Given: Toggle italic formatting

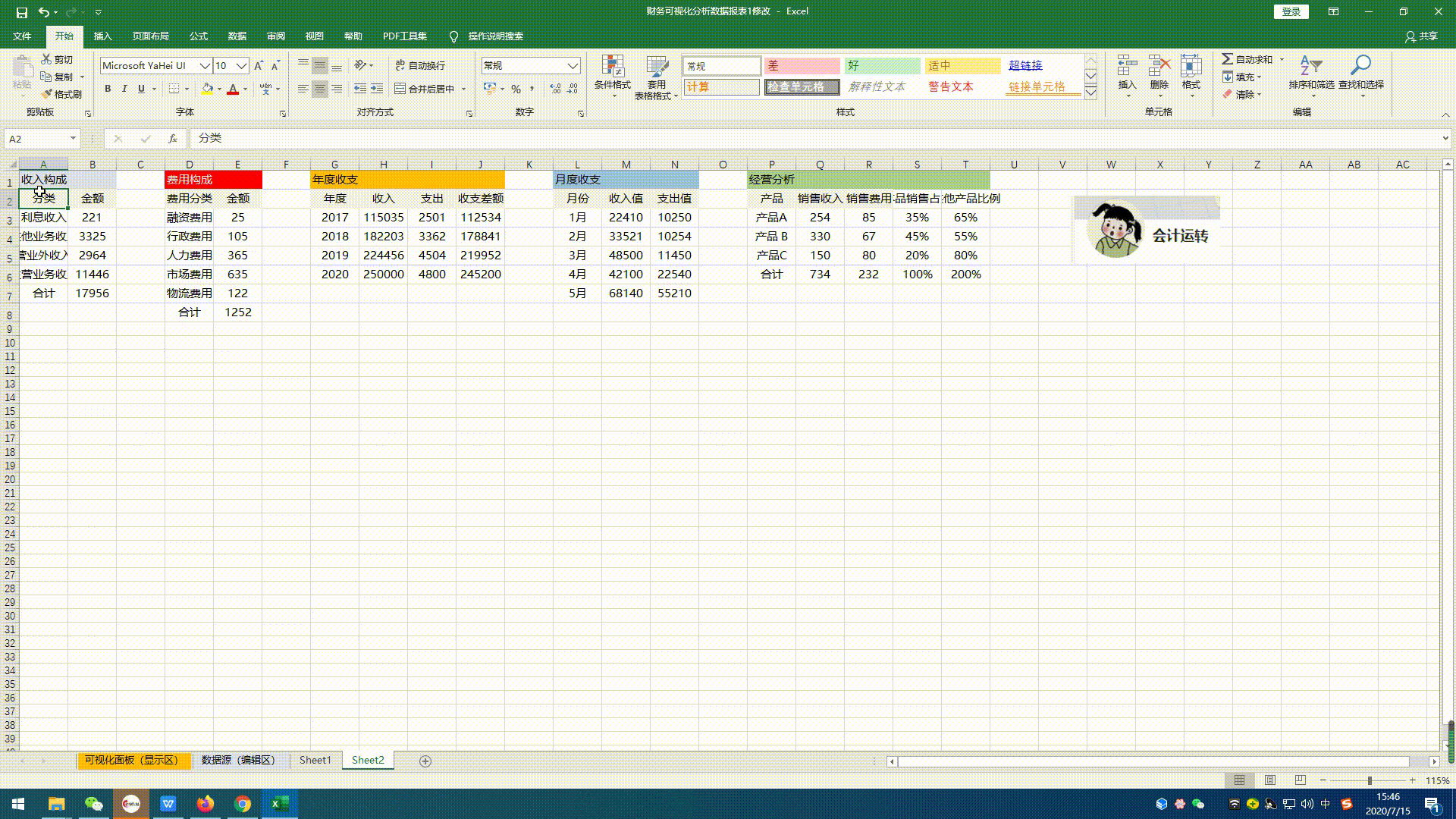Looking at the screenshot, I should 124,89.
